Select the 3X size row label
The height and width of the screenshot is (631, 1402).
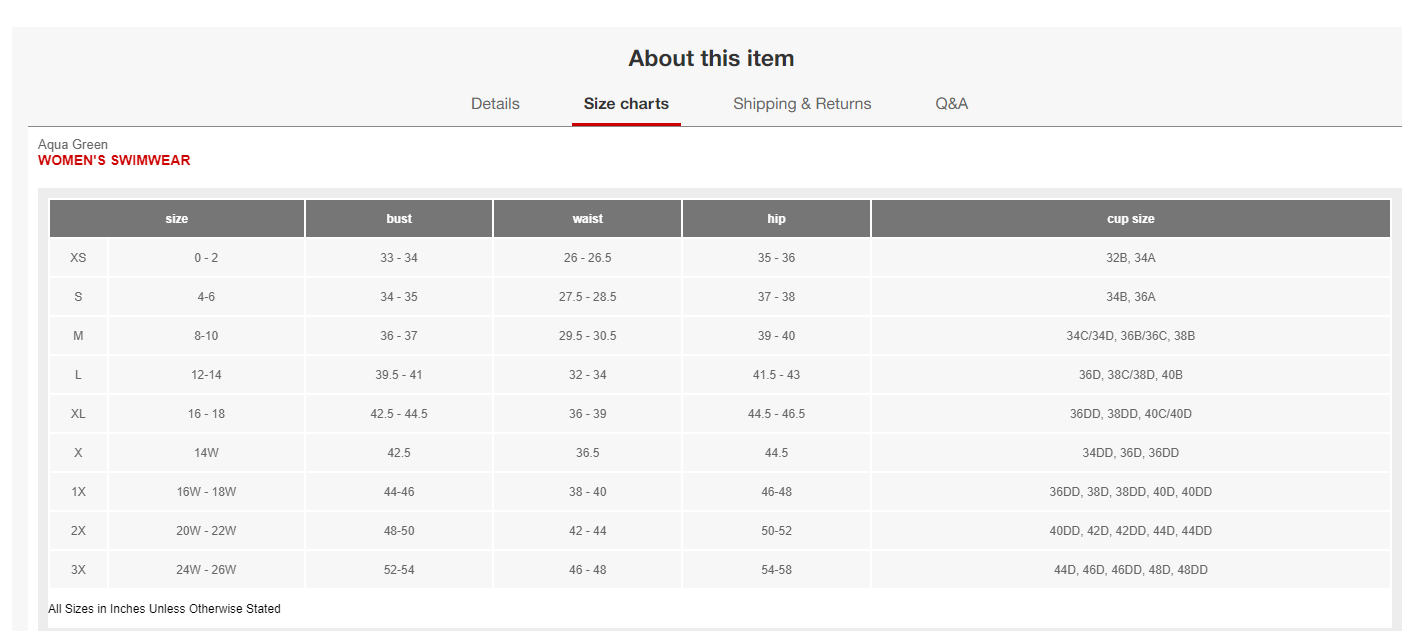(x=78, y=570)
